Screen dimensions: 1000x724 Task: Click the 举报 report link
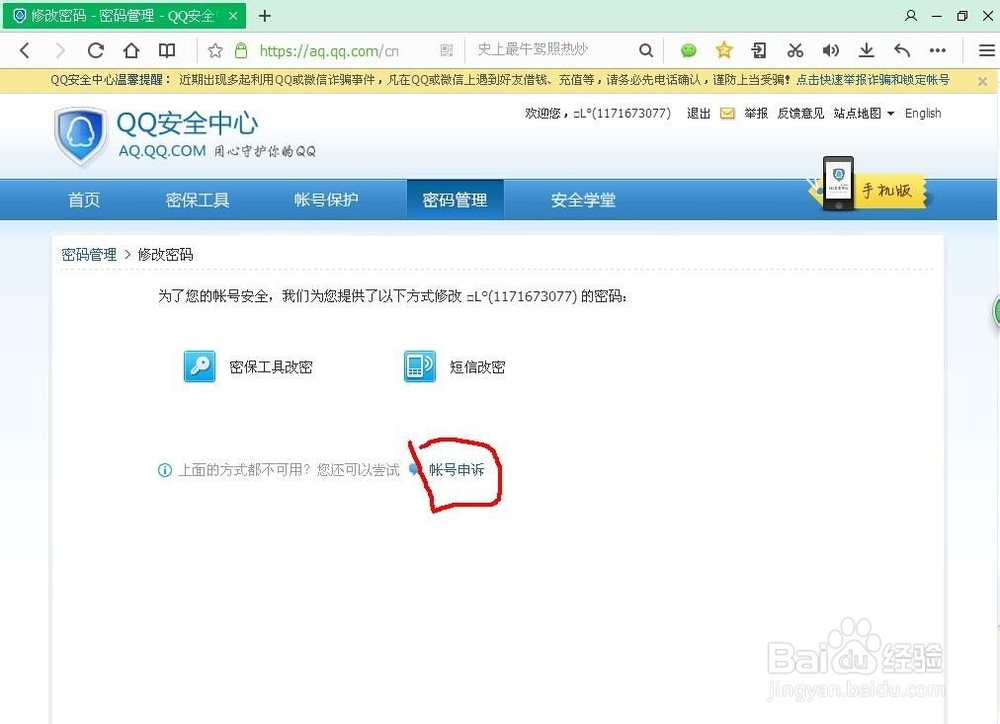756,114
